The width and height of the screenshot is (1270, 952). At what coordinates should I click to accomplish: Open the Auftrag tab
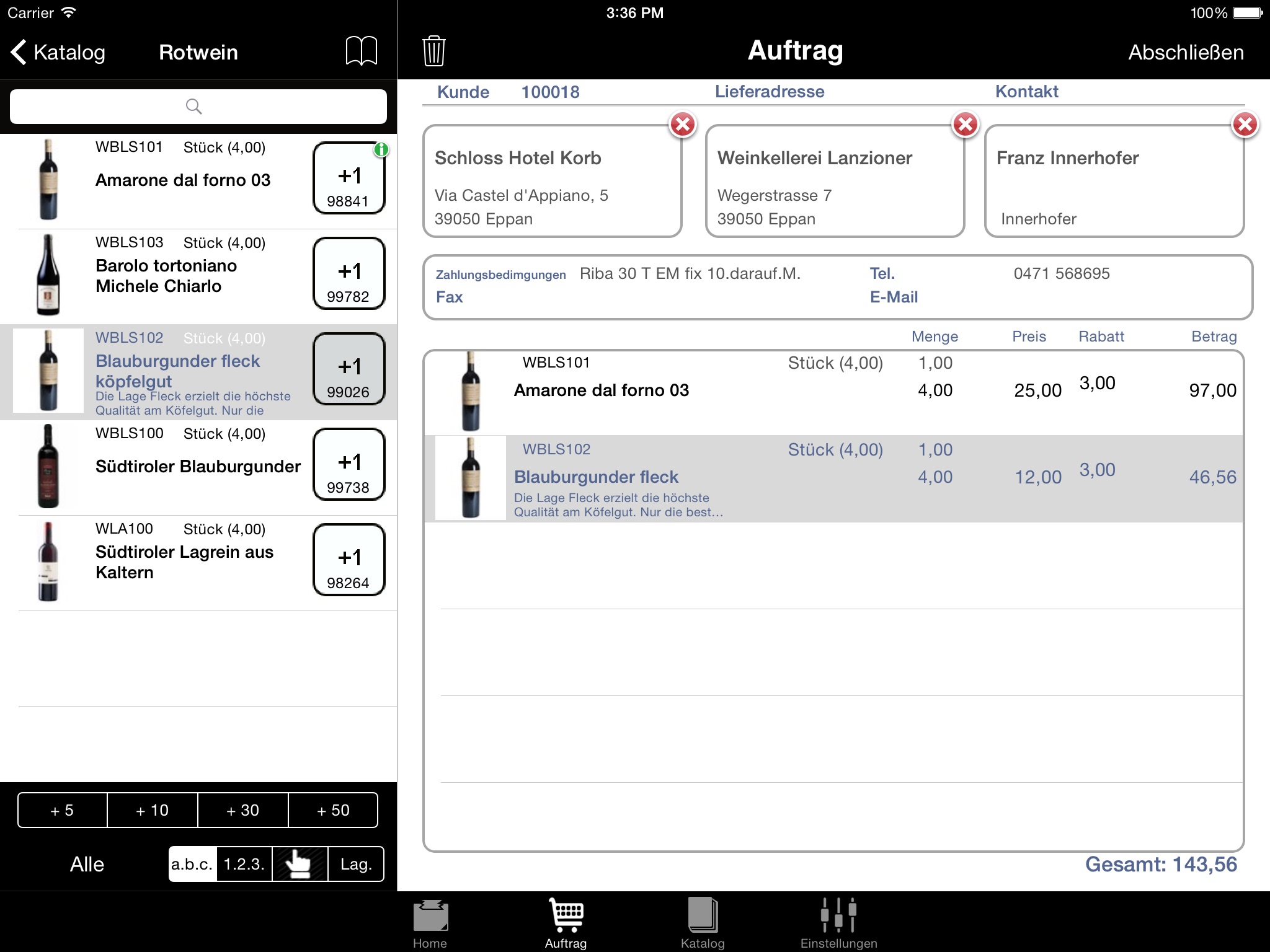(x=566, y=923)
